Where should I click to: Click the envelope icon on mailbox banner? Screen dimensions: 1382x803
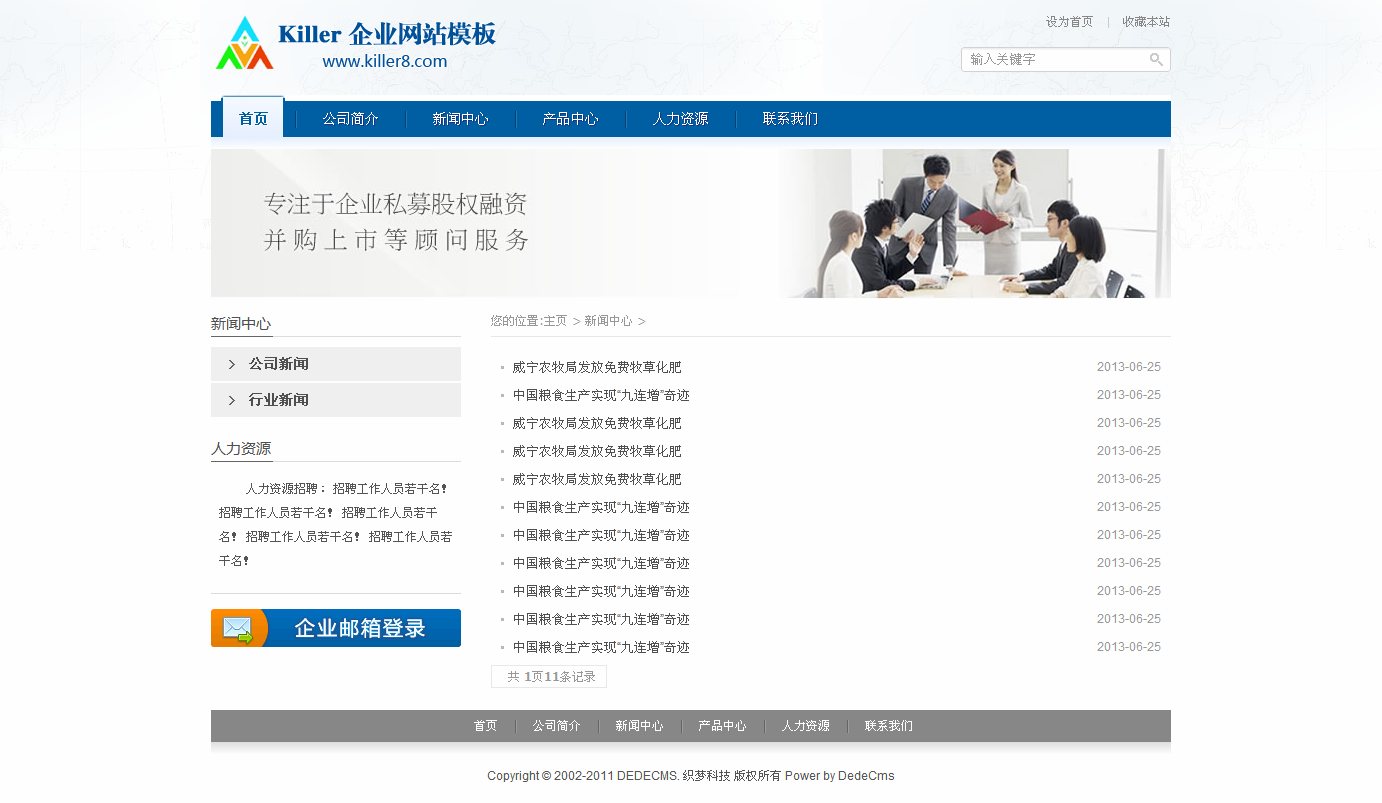237,629
